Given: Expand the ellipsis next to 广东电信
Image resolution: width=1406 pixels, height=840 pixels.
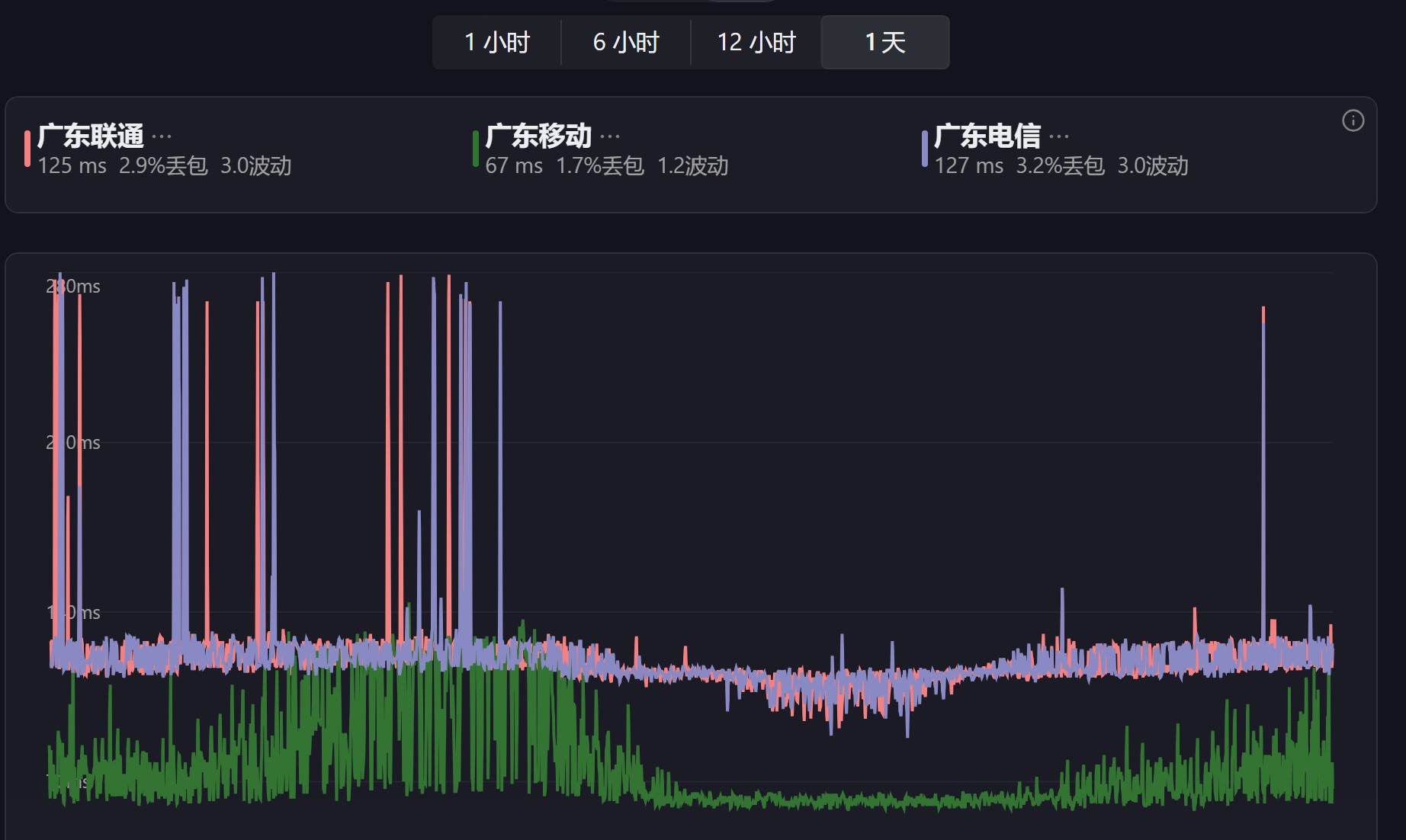Looking at the screenshot, I should [1058, 137].
